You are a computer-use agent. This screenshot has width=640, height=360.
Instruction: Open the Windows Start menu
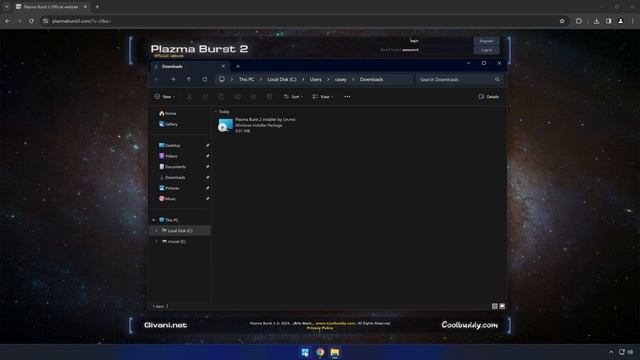point(305,352)
